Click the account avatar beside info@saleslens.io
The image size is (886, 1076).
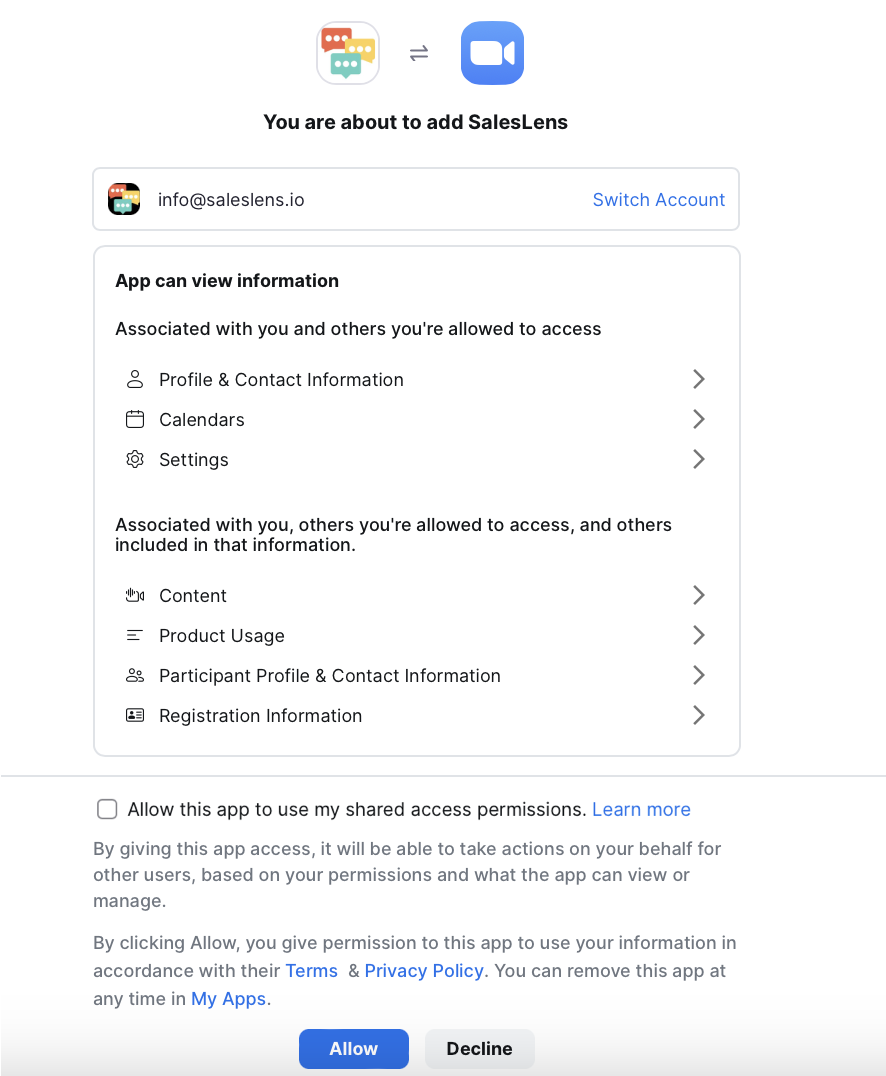(124, 200)
